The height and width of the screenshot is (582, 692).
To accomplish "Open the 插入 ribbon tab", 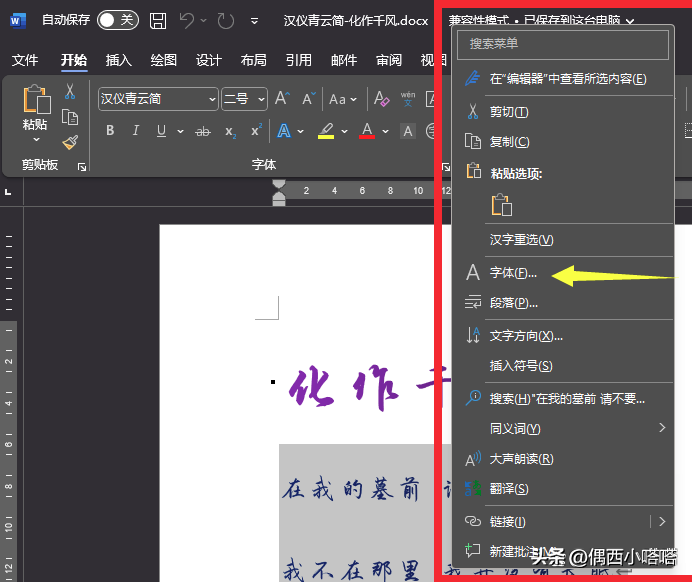I will tap(119, 60).
